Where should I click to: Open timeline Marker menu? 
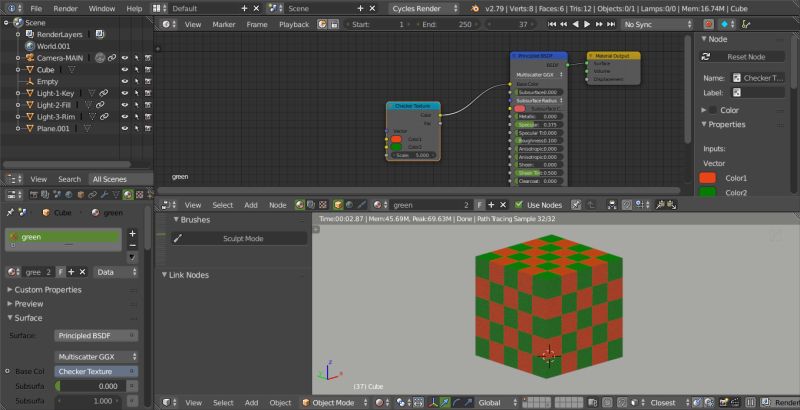click(224, 24)
